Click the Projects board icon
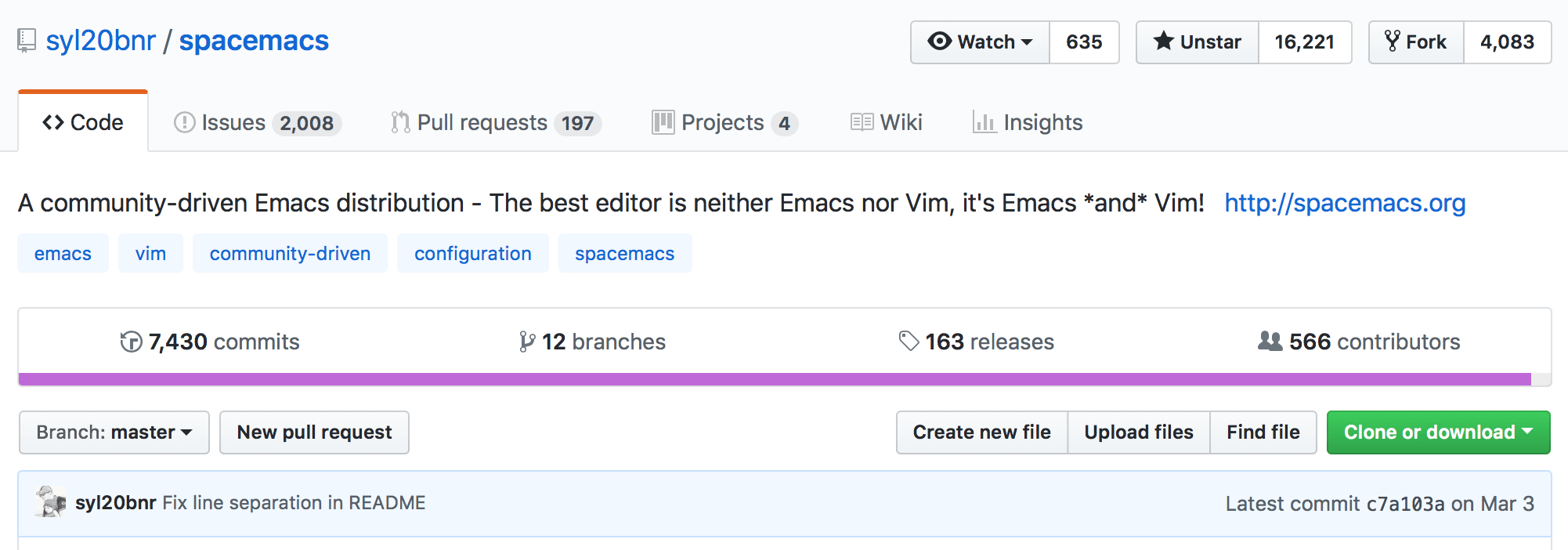This screenshot has width=1568, height=550. [663, 122]
